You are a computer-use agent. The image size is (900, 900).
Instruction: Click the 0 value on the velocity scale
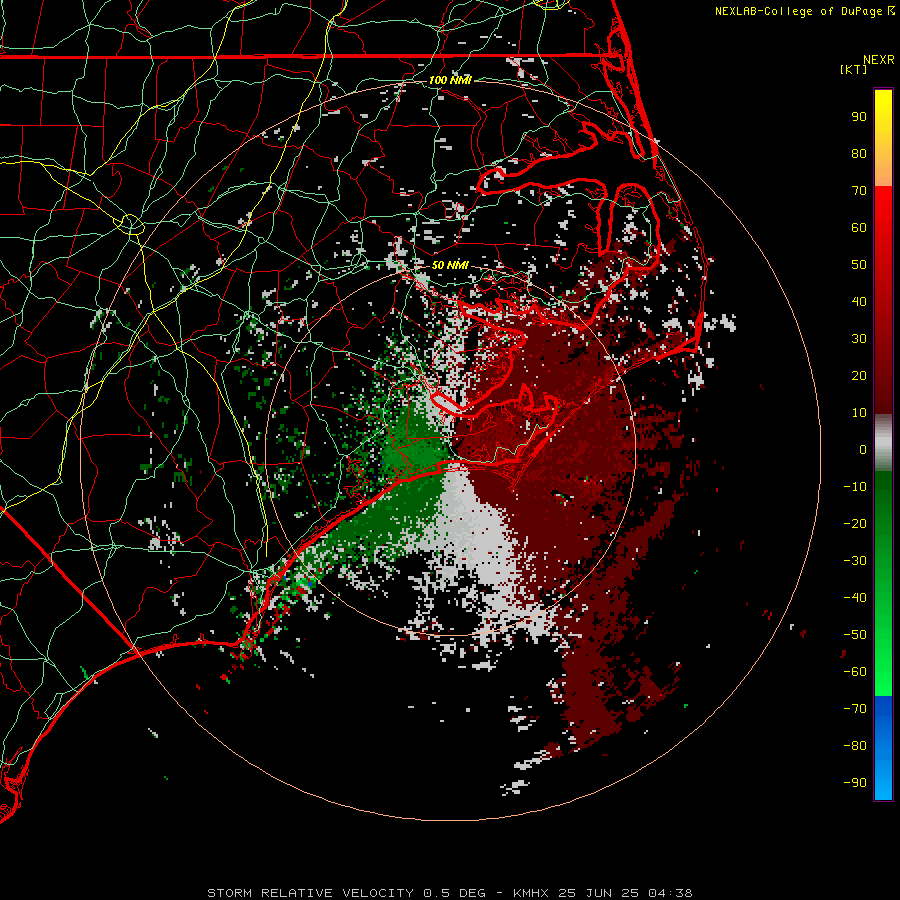coord(863,450)
